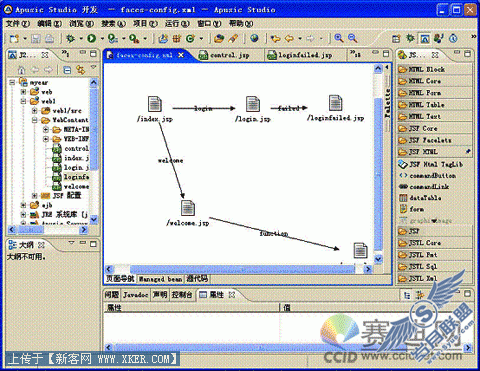Click the pin icon on JSF HTML drawer
Image resolution: width=480 pixels, height=371 pixels.
point(468,152)
